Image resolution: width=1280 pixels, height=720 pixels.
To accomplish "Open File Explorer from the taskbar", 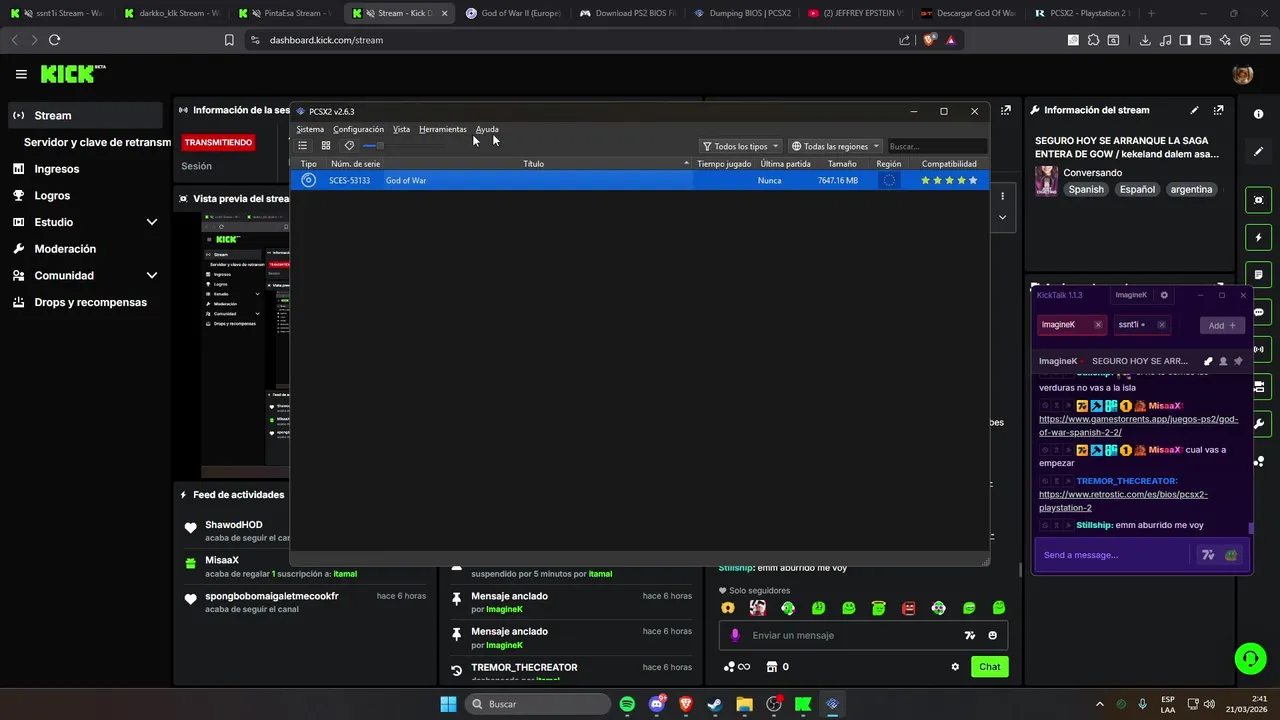I will coord(744,704).
